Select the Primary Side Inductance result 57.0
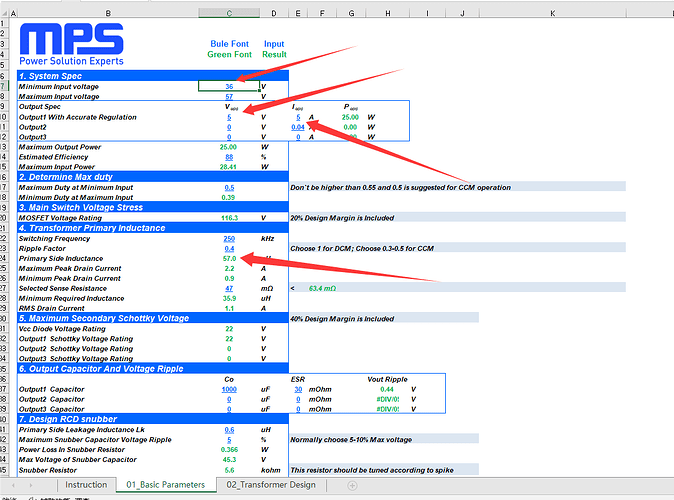The image size is (674, 500). click(229, 258)
